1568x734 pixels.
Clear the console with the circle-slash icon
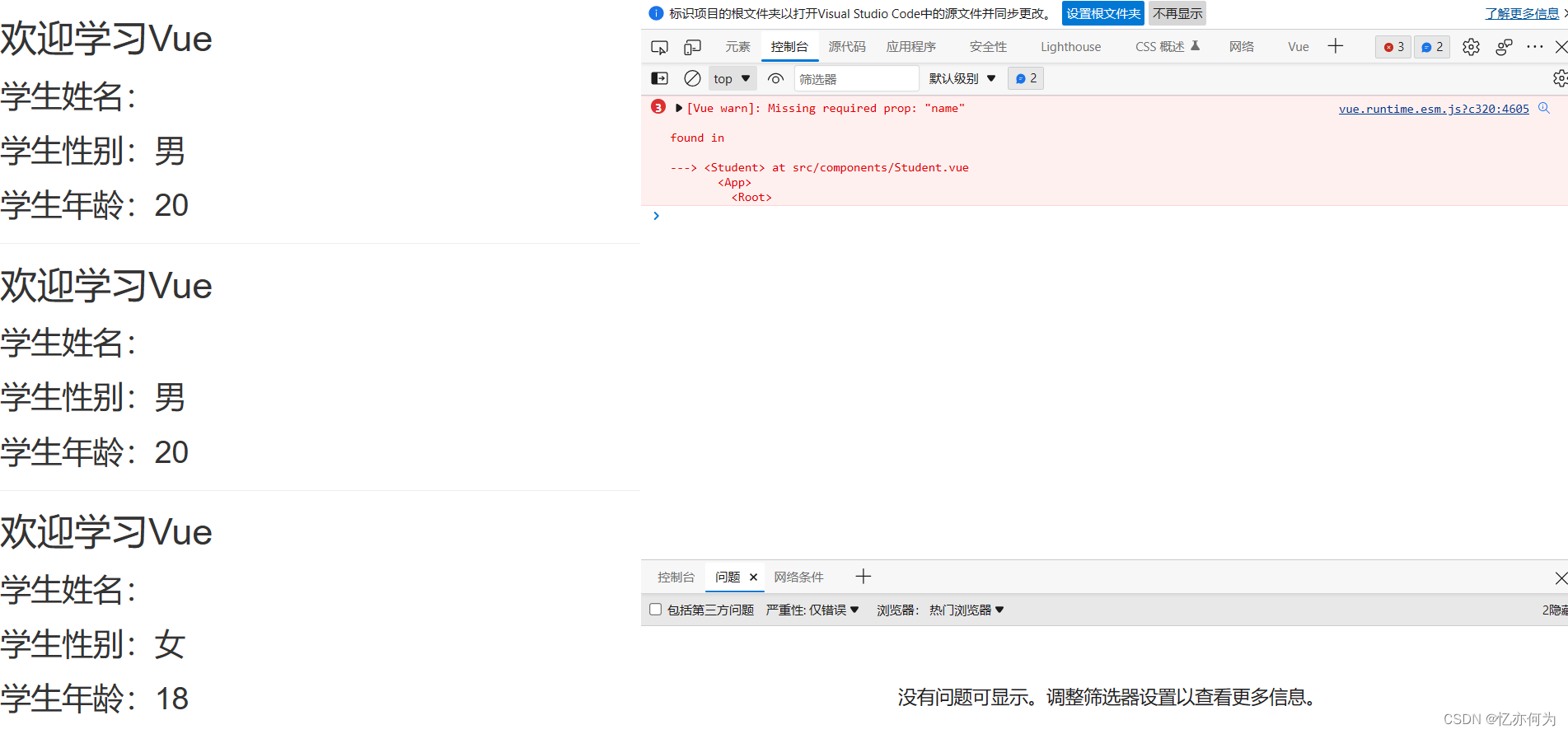point(692,78)
